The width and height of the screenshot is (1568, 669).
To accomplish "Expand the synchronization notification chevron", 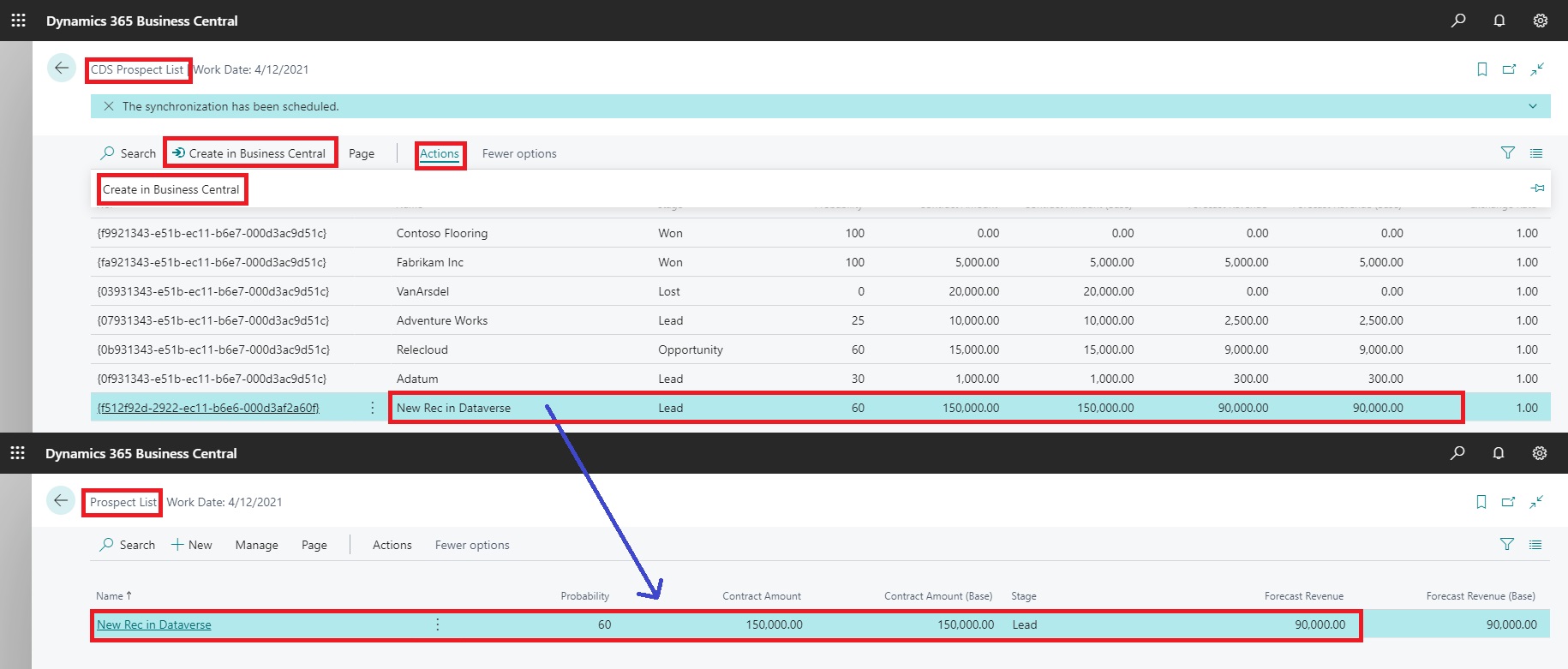I will point(1532,106).
